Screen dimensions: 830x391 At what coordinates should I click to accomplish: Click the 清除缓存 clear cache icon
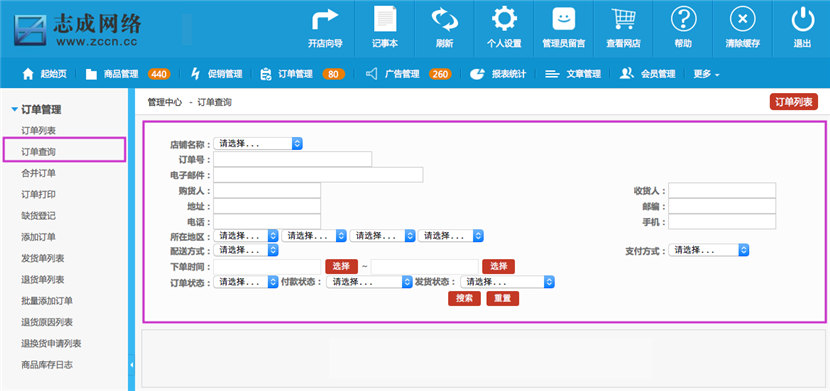pos(743,19)
